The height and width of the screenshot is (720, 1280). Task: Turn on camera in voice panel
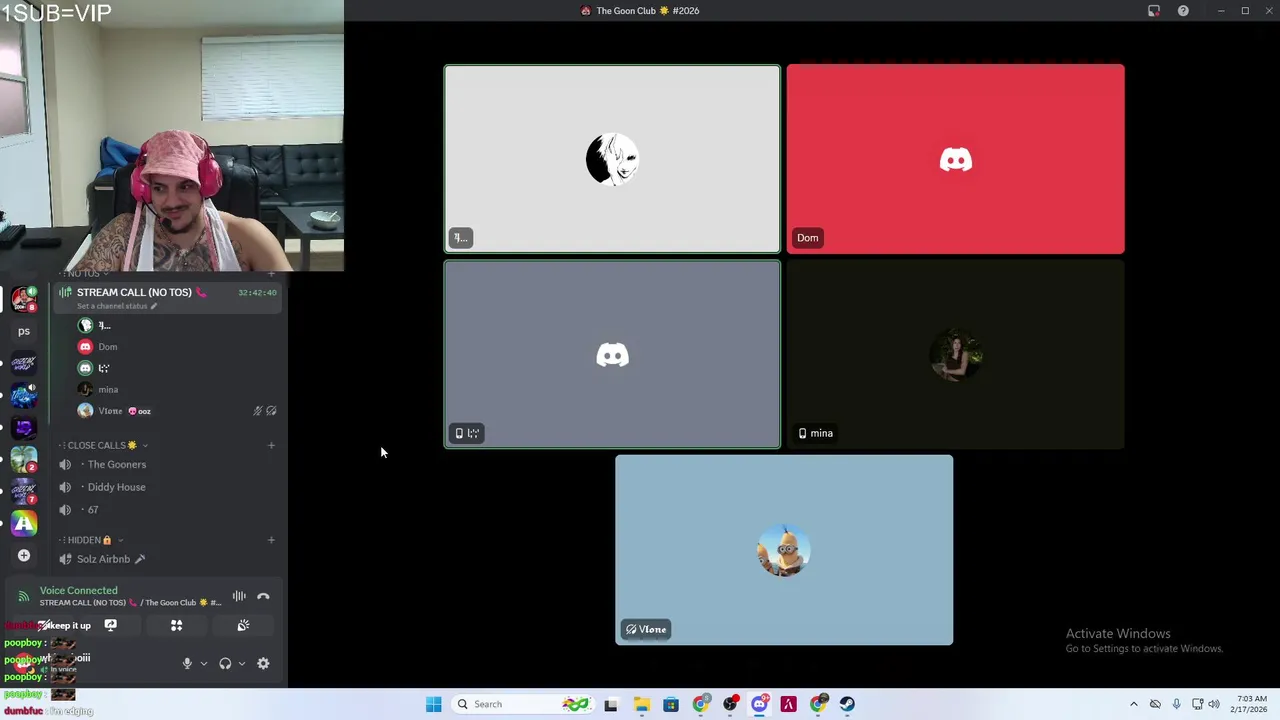[x=44, y=626]
